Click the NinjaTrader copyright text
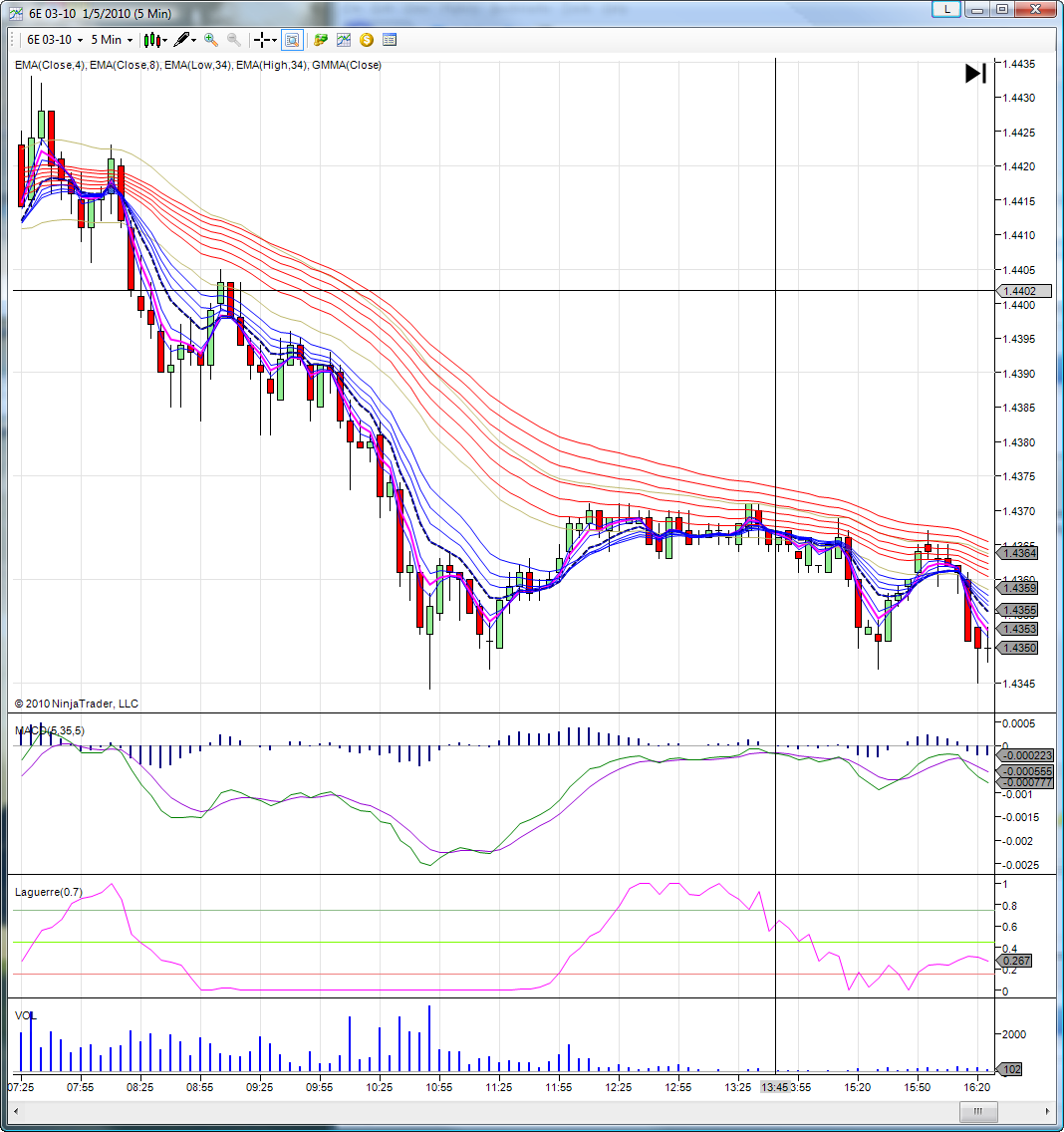Screen dimensions: 1064x1132 [77, 704]
